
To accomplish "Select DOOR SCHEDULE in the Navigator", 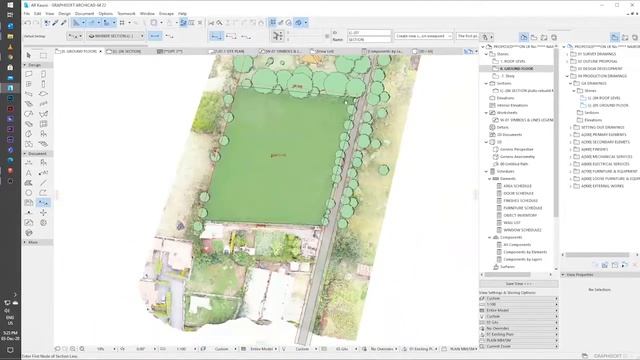I will coord(518,193).
